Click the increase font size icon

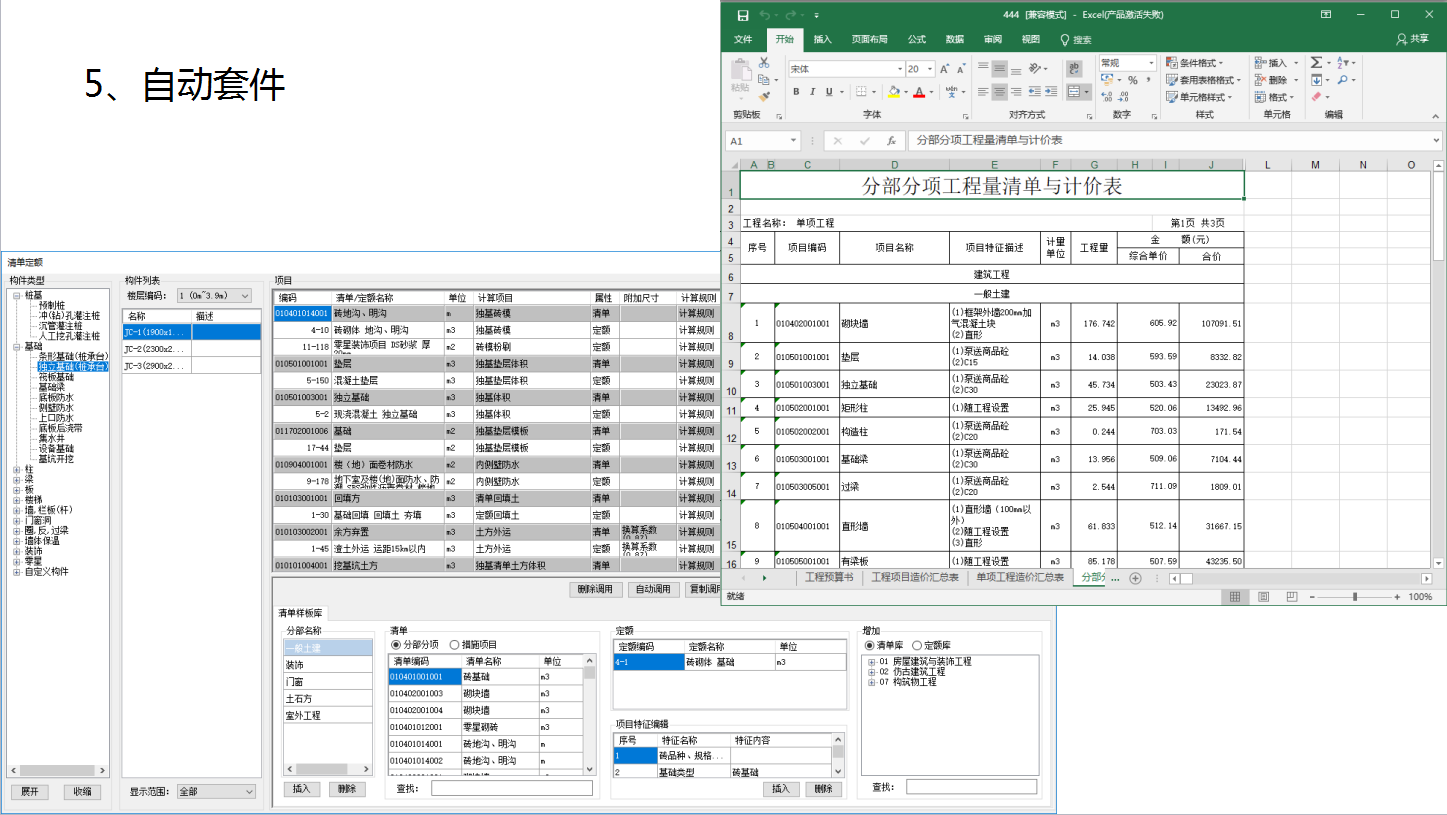pyautogui.click(x=944, y=69)
